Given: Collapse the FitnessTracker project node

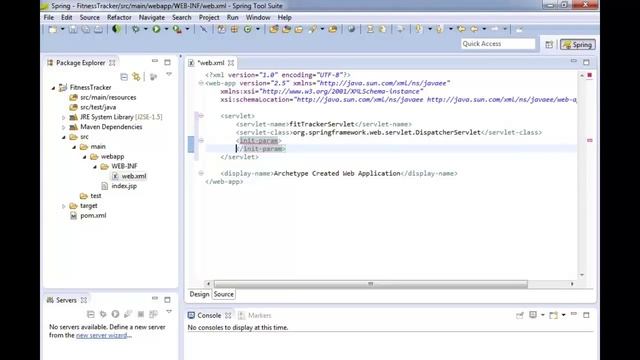Looking at the screenshot, I should pos(53,87).
